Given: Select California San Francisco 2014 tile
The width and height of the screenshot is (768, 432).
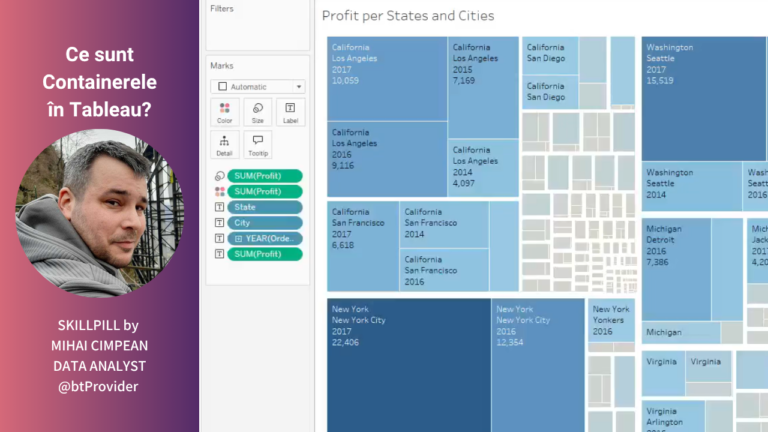Looking at the screenshot, I should pyautogui.click(x=444, y=224).
